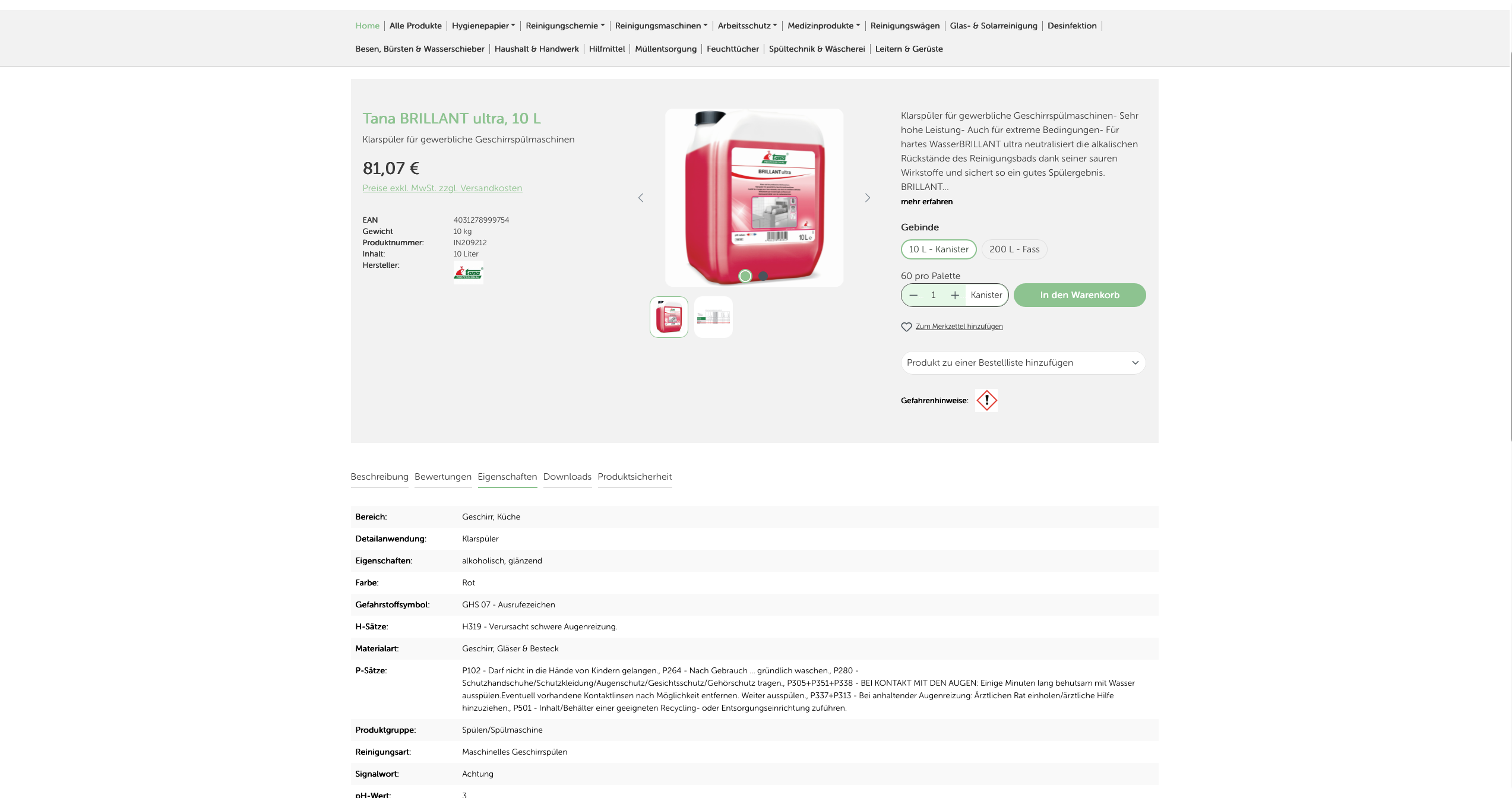Select first carousel dot indicator
The height and width of the screenshot is (798, 1512).
click(745, 276)
